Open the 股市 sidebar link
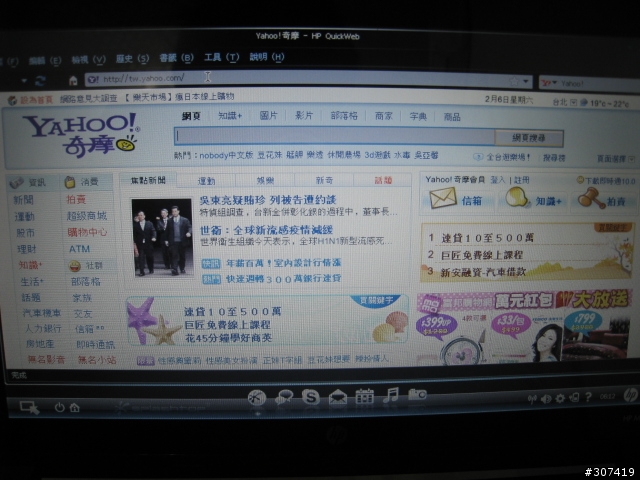Image resolution: width=640 pixels, height=480 pixels. pyautogui.click(x=25, y=233)
